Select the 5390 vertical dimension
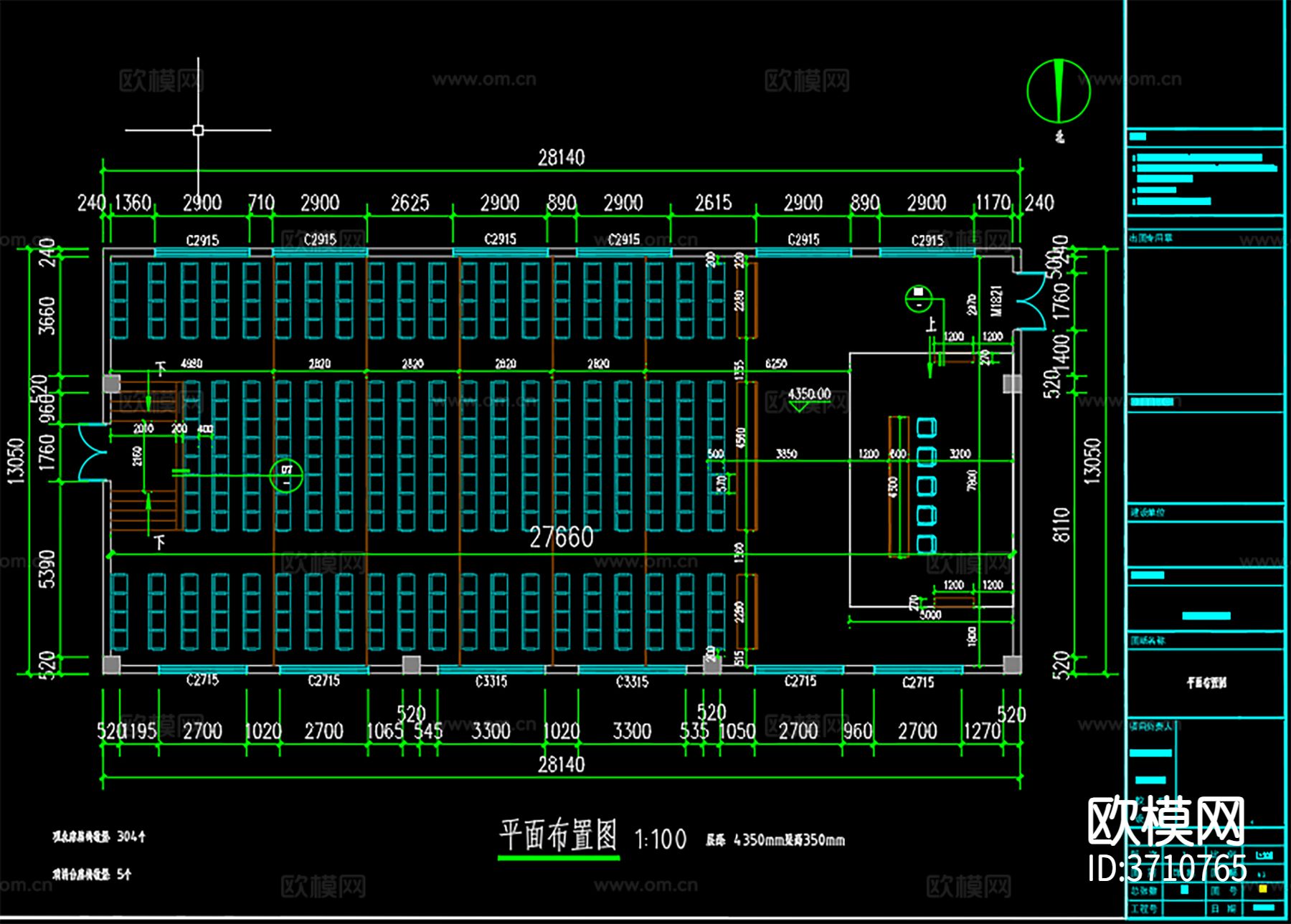 pos(46,568)
